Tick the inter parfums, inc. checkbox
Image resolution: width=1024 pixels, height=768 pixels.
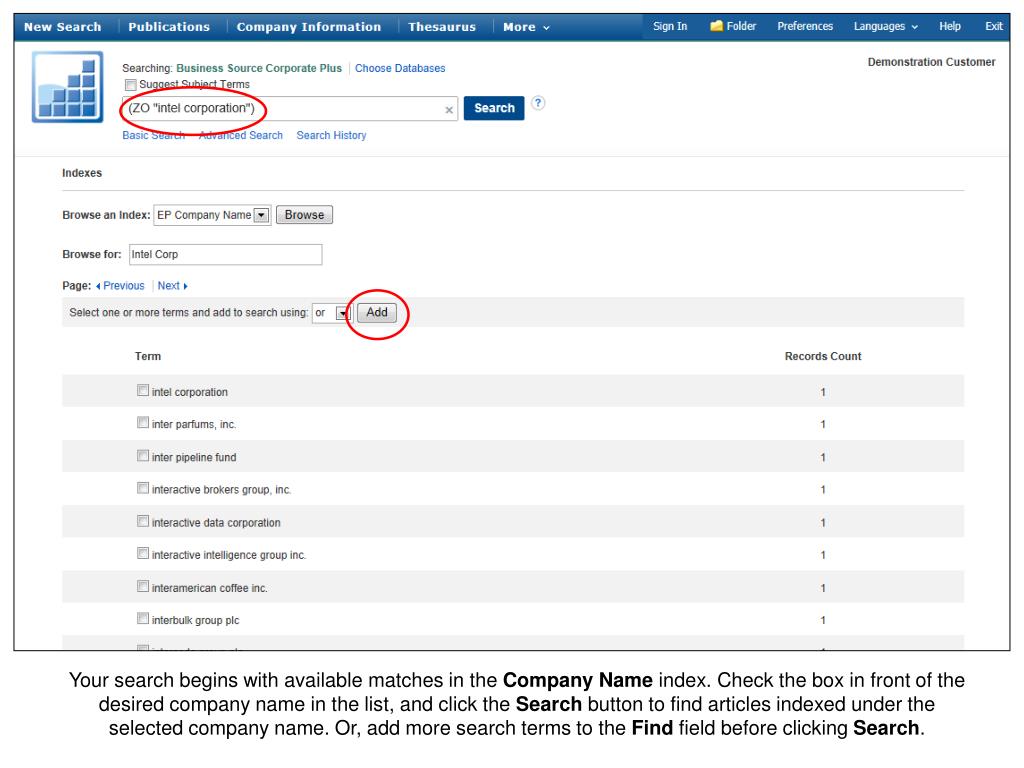click(x=143, y=424)
